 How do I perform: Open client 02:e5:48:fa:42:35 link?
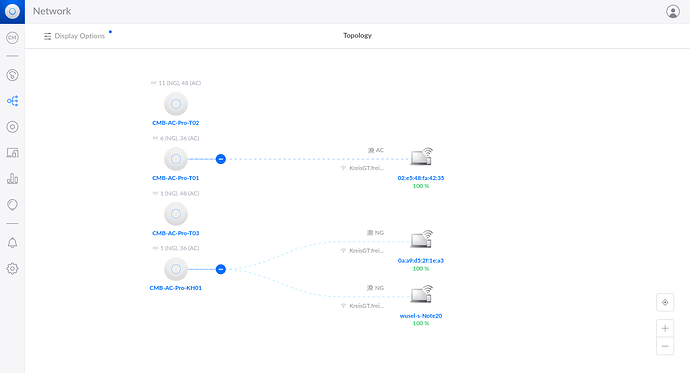421,178
